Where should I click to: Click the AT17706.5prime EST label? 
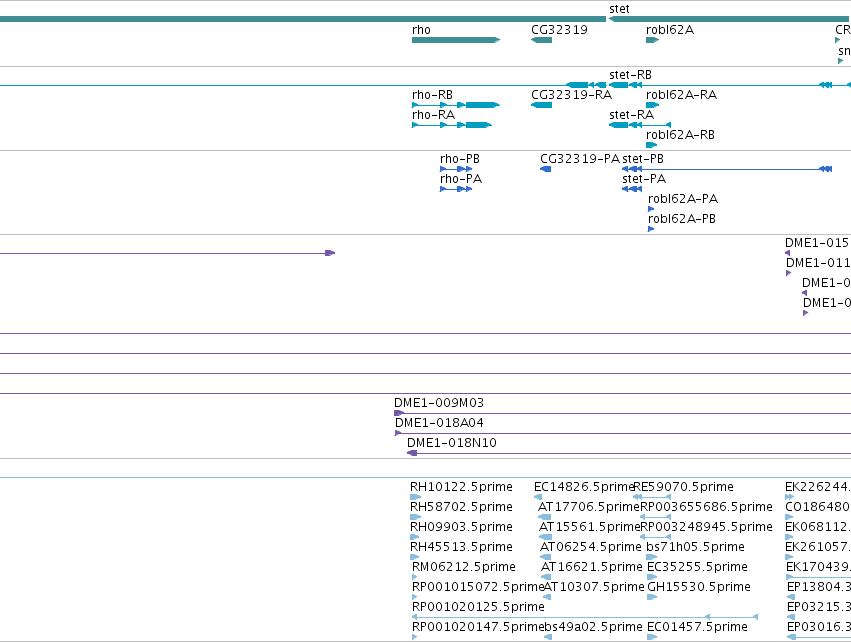[589, 507]
